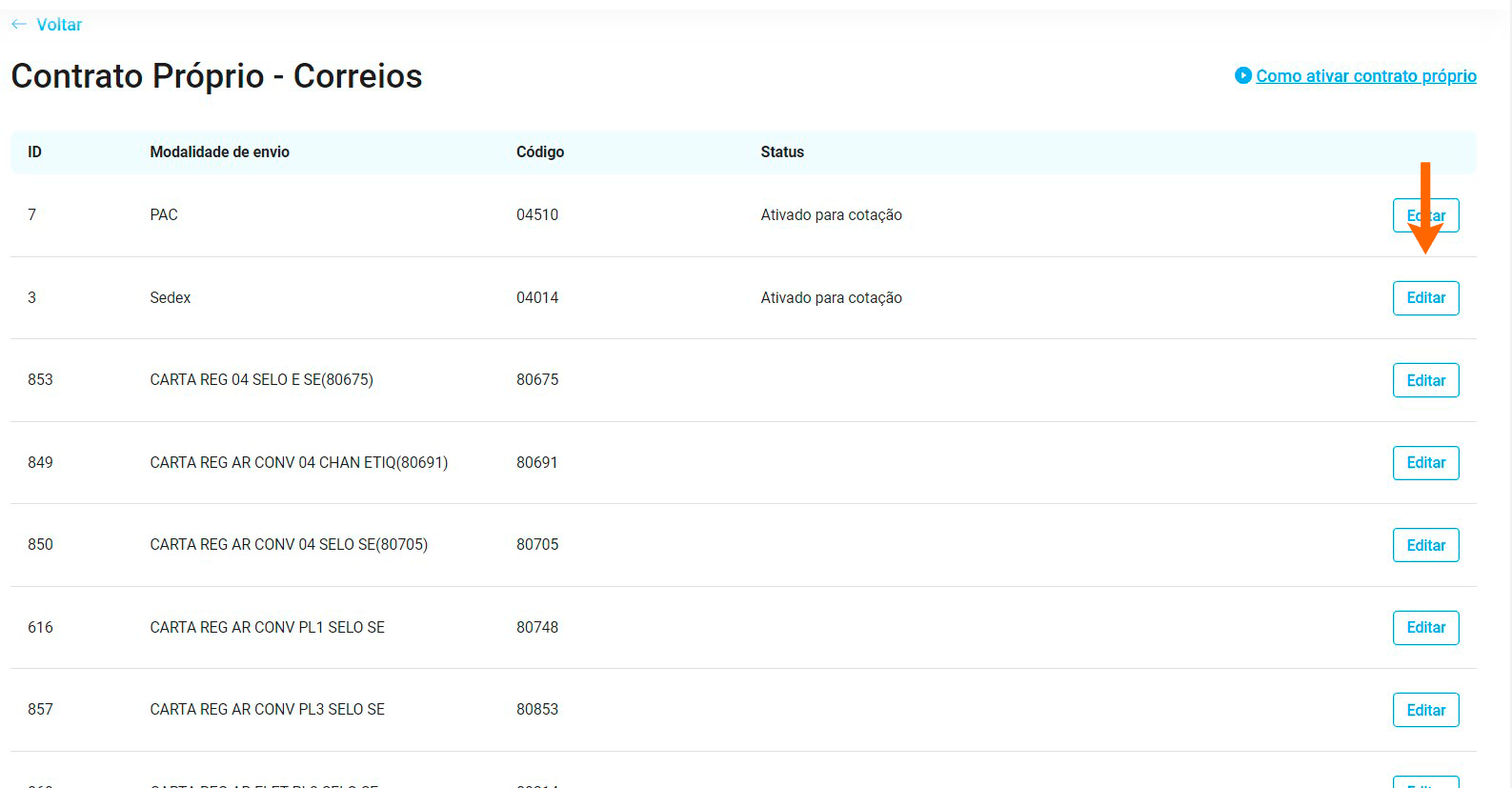Open the 'Como ativar contrato próprio' link
The width and height of the screenshot is (1512, 788).
click(1365, 76)
